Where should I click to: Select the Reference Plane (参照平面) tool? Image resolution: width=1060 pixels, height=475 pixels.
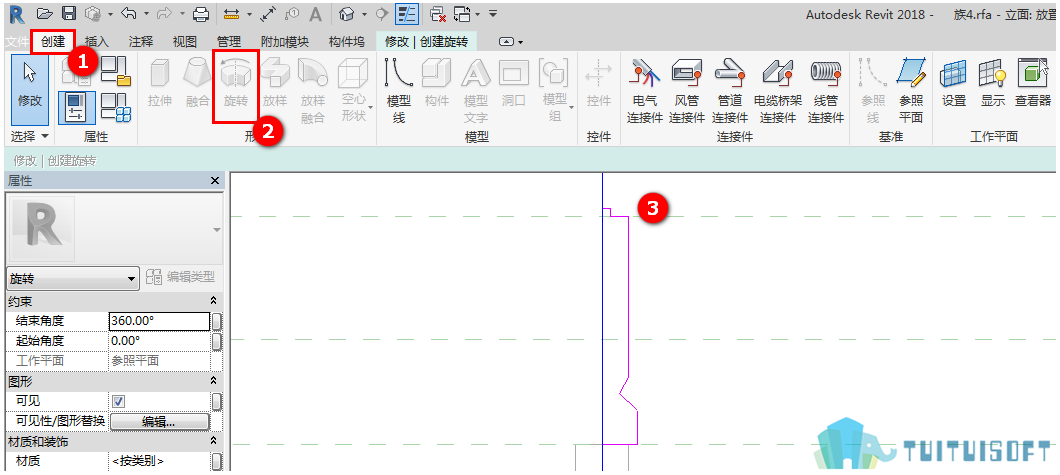(911, 91)
